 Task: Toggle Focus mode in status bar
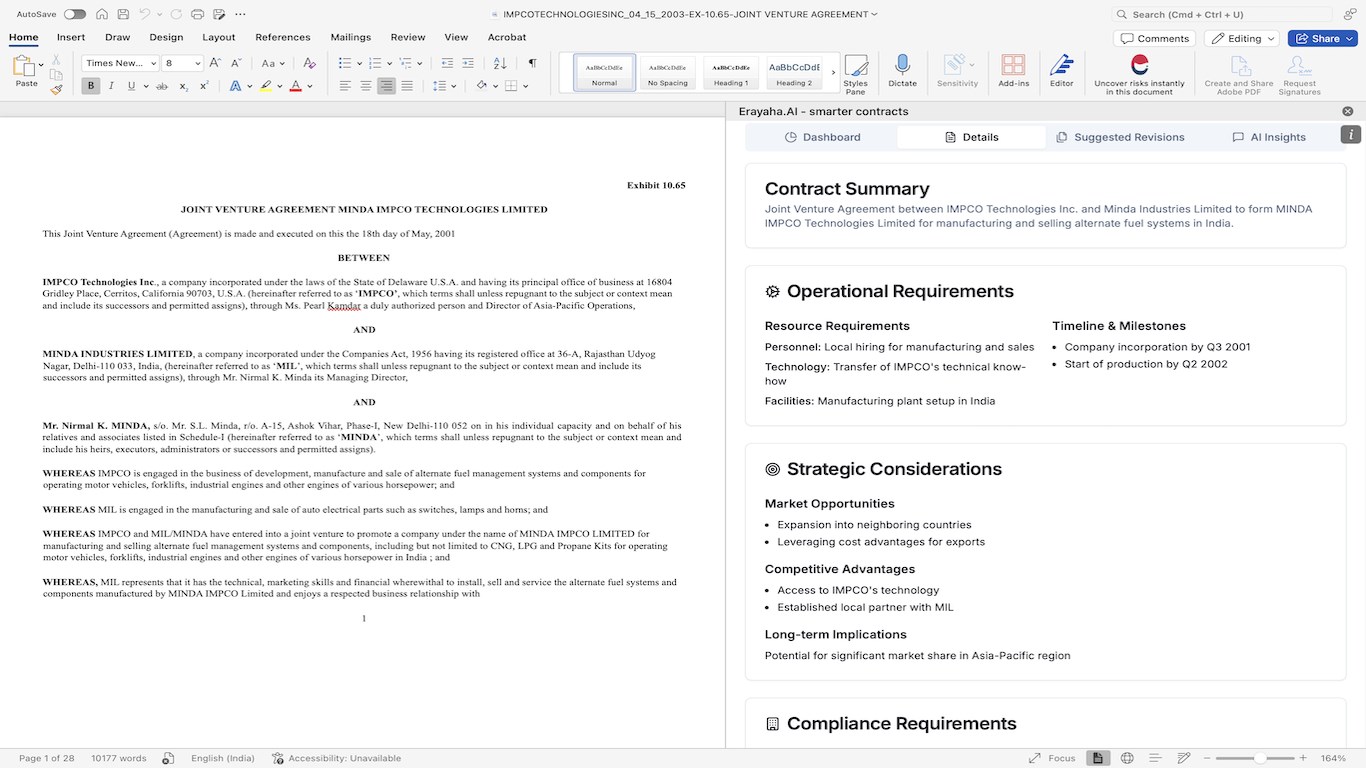click(1051, 758)
